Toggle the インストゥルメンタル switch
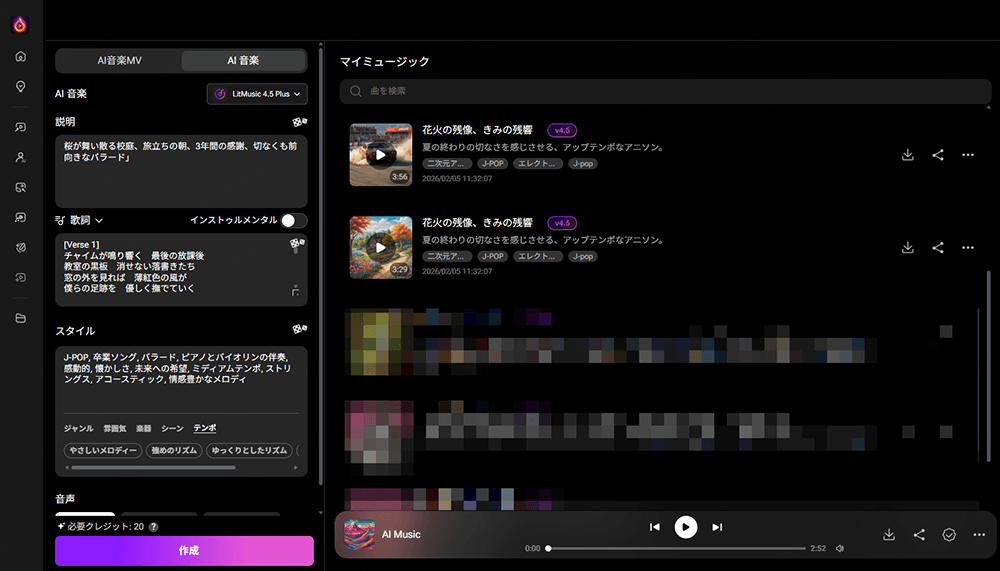 tap(294, 220)
